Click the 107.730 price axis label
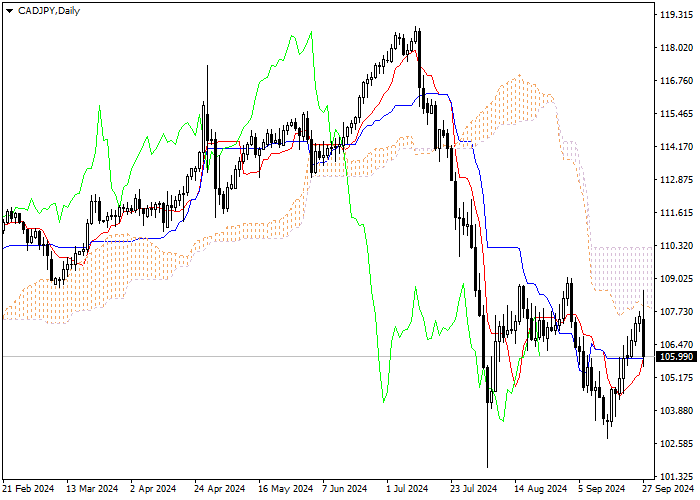Image resolution: width=700 pixels, height=500 pixels. [676, 312]
